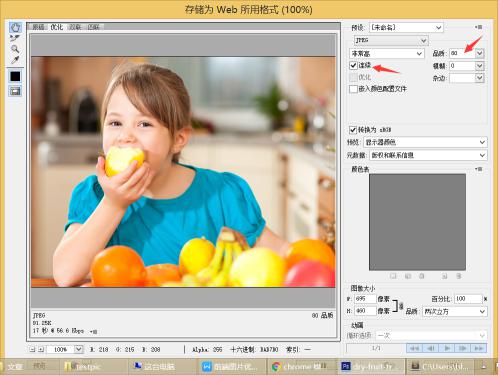Open the 100% zoom level dropdown
This screenshot has width=498, height=375.
tap(78, 349)
